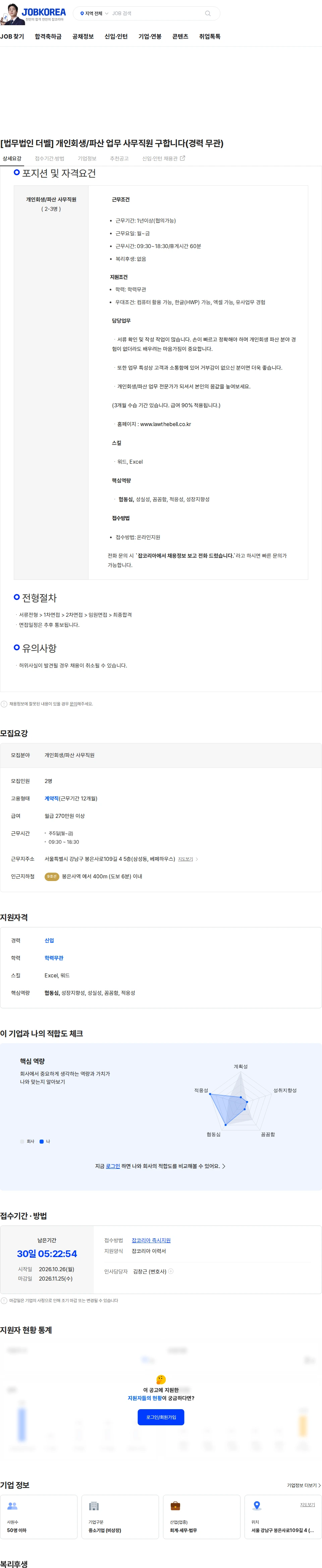Click the 산업(업종) briefcase icon

point(175,1507)
